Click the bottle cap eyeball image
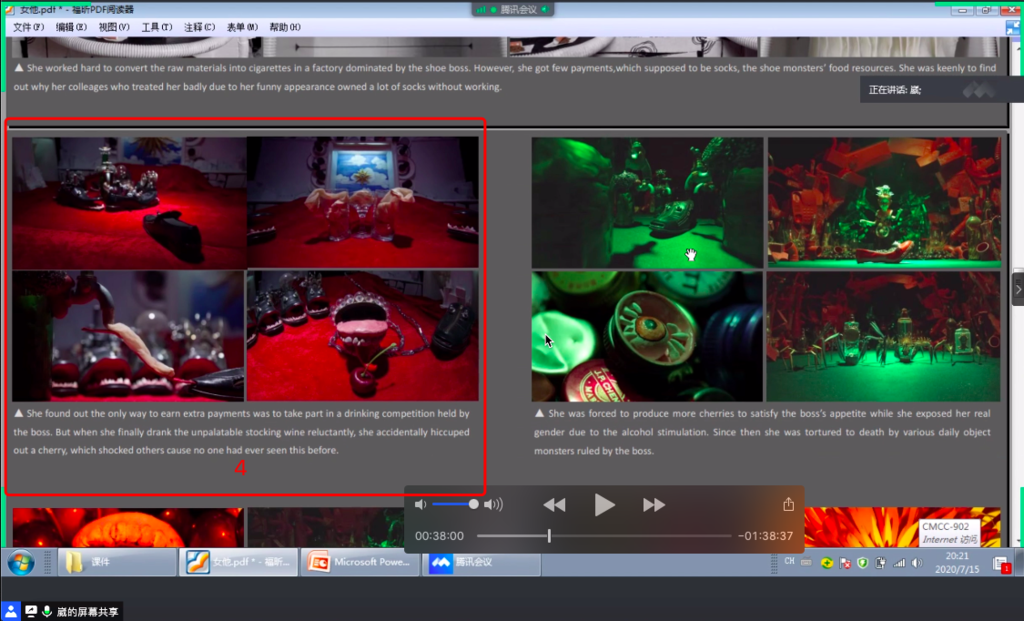 coord(647,336)
